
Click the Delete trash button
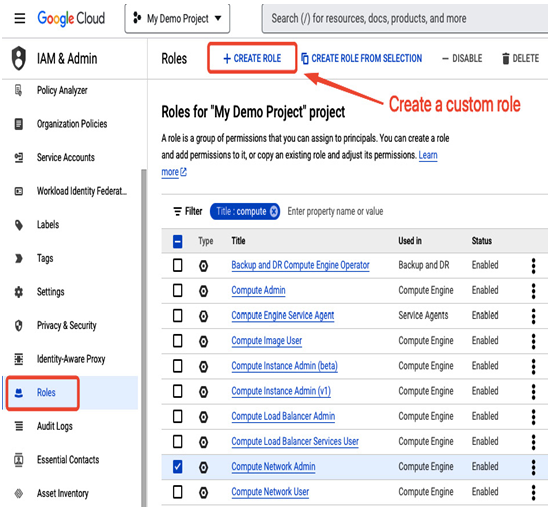click(521, 58)
